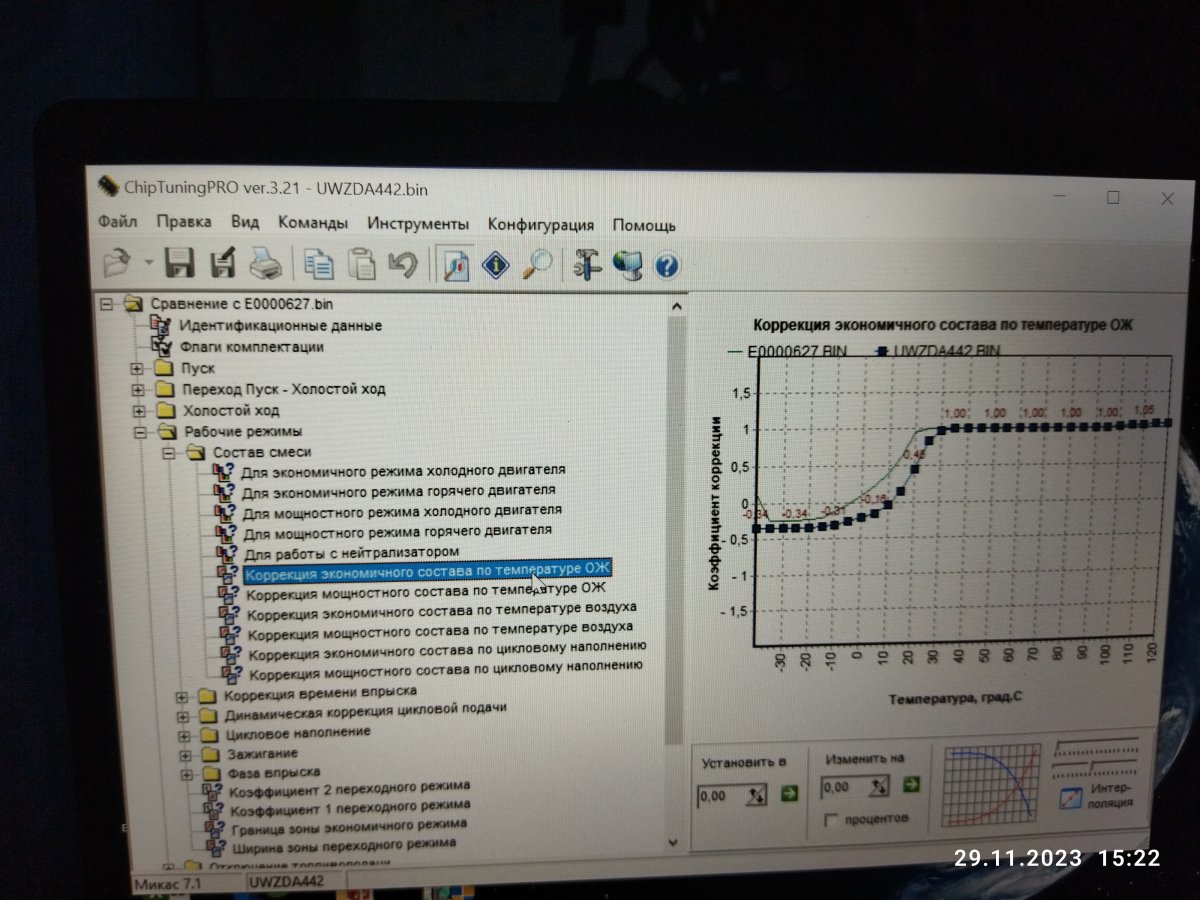Click the Цикловое наполнение folder icon

208,733
